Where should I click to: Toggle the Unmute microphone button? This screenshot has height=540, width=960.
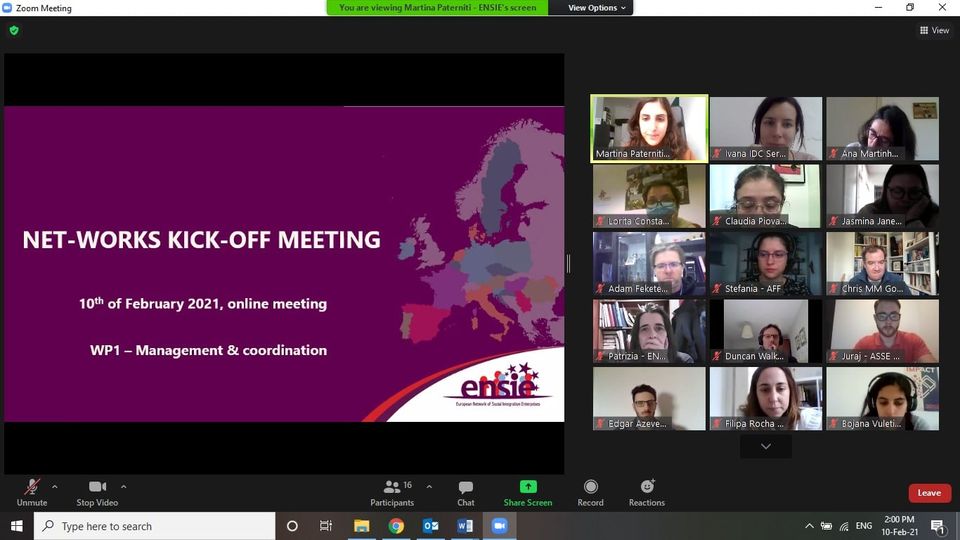[32, 487]
